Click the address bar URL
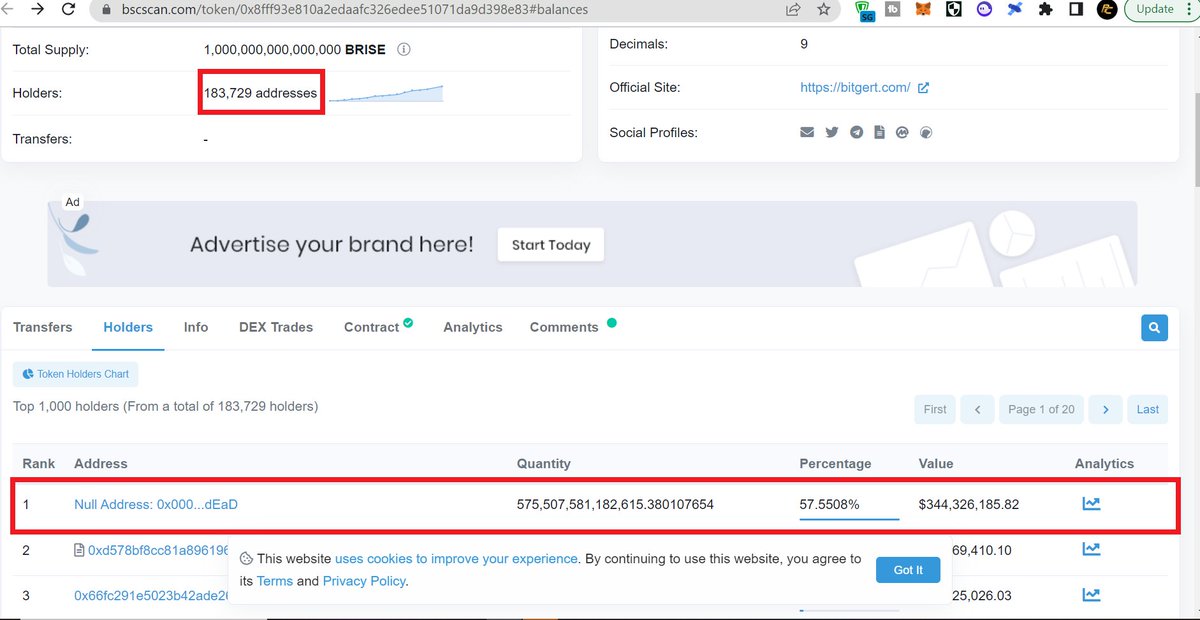The height and width of the screenshot is (620, 1200). click(x=354, y=9)
